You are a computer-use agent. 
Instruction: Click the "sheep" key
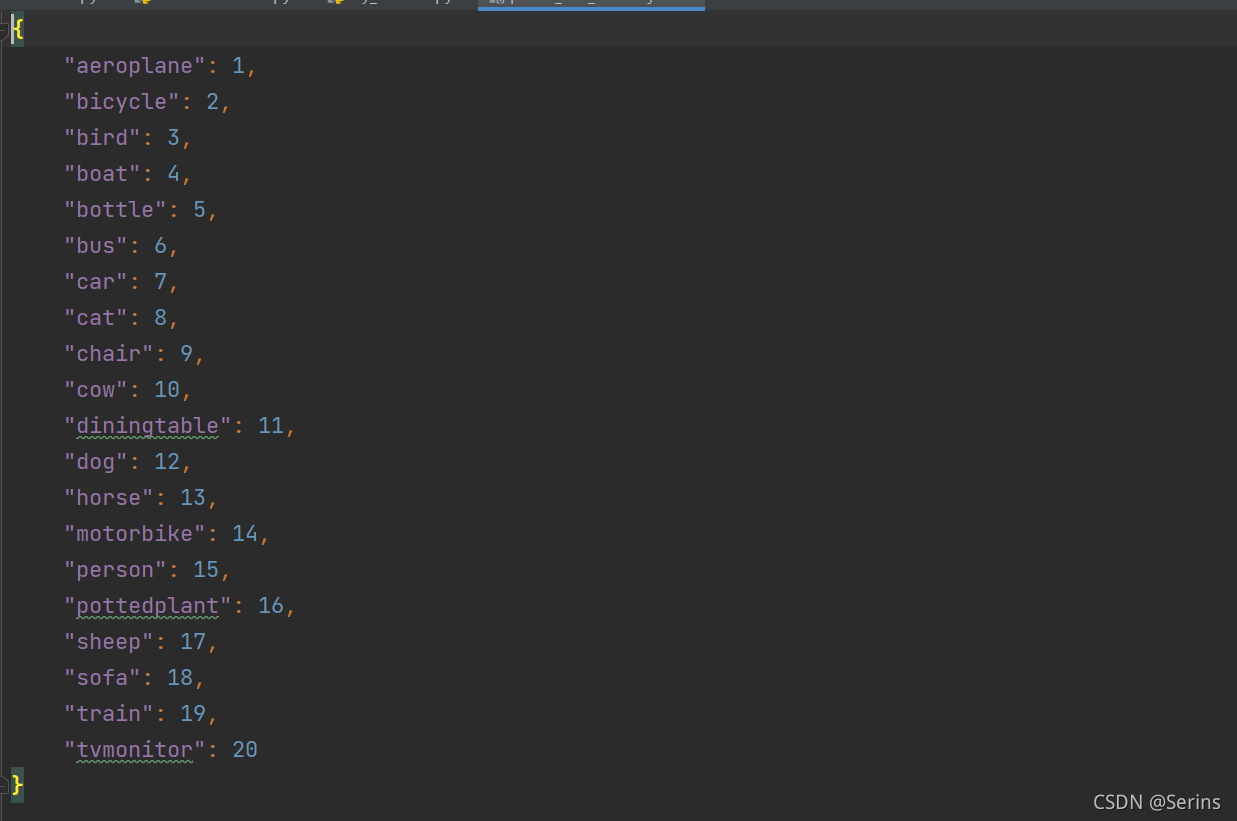[x=109, y=642]
